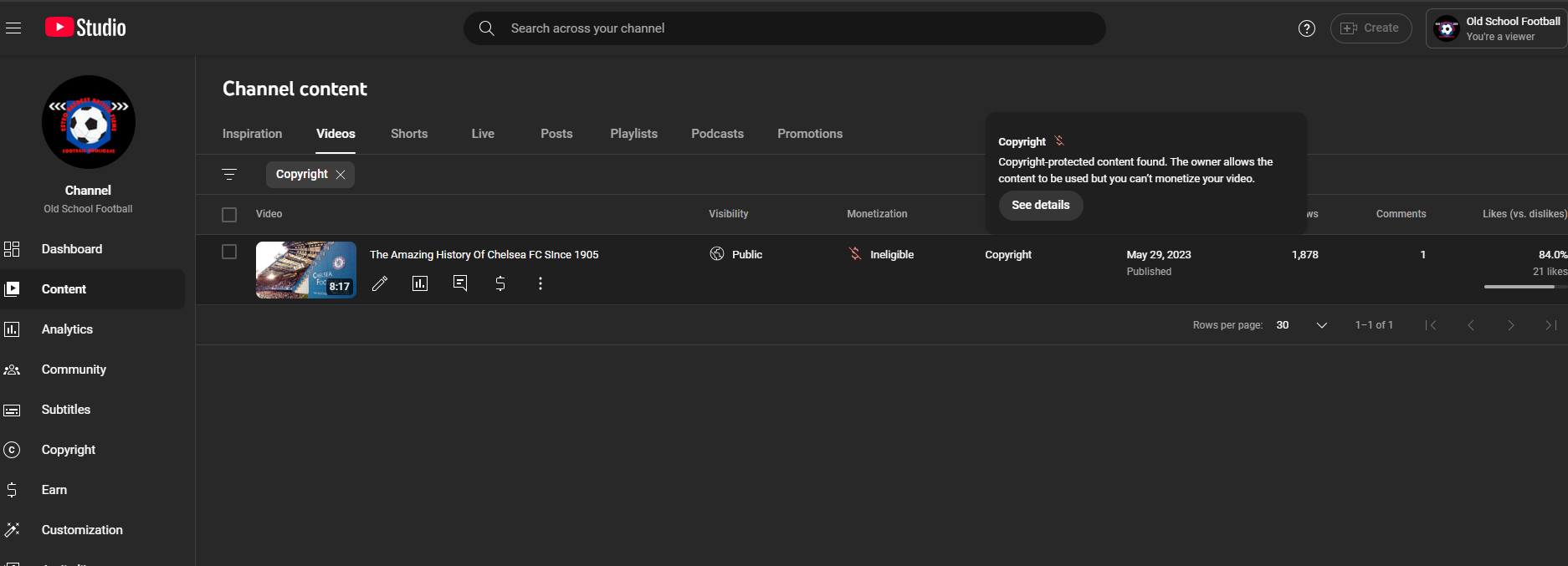Switch to the Posts tab
1568x566 pixels.
click(556, 134)
